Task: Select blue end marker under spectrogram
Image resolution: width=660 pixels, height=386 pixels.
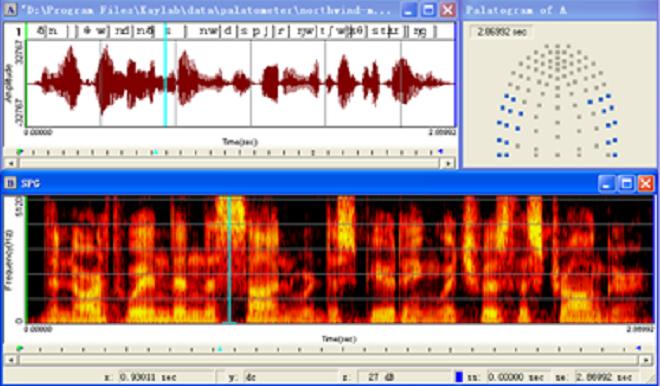Action: 638,349
